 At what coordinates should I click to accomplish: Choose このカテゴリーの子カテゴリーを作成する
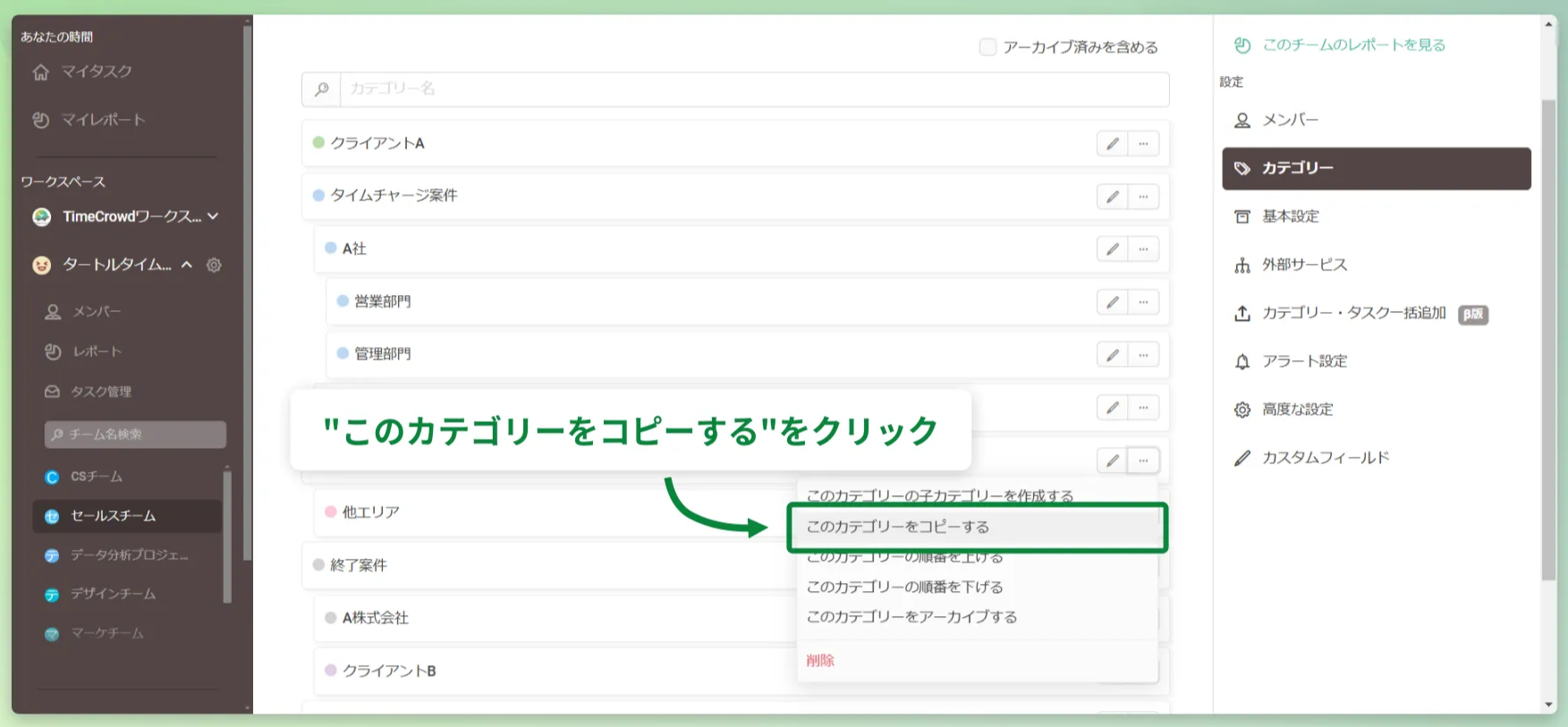940,495
